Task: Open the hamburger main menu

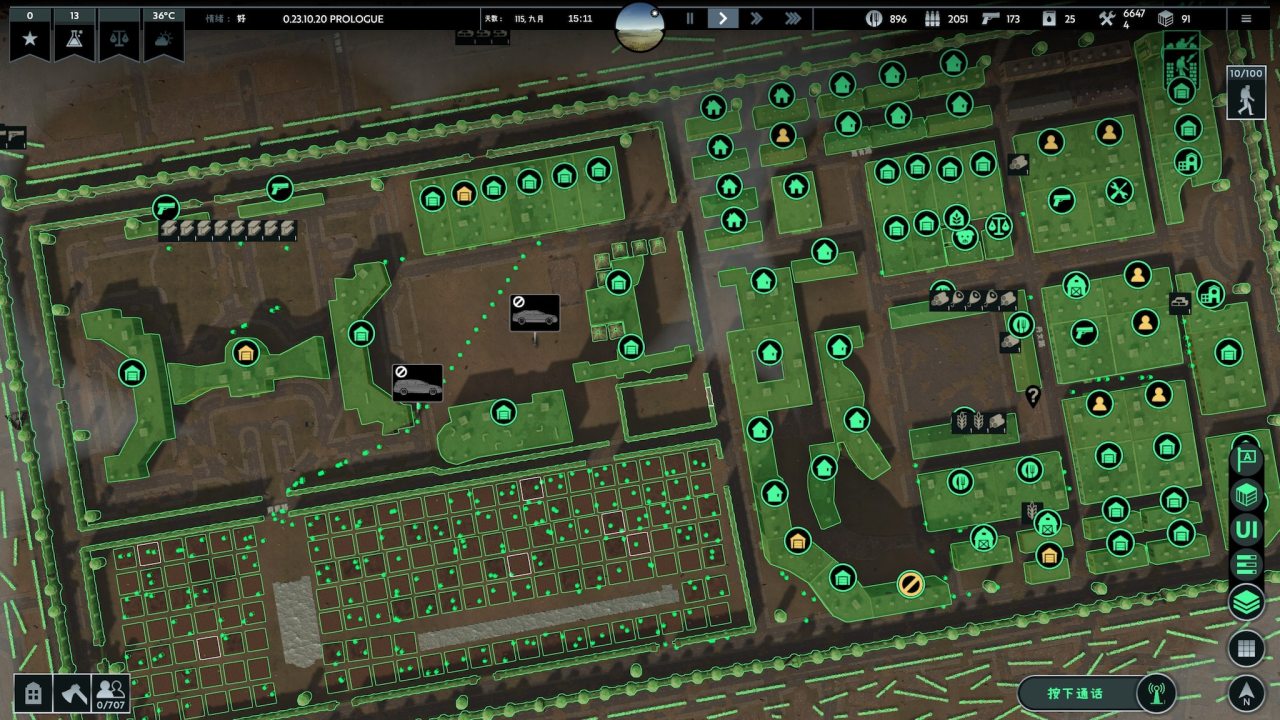Action: (1246, 18)
